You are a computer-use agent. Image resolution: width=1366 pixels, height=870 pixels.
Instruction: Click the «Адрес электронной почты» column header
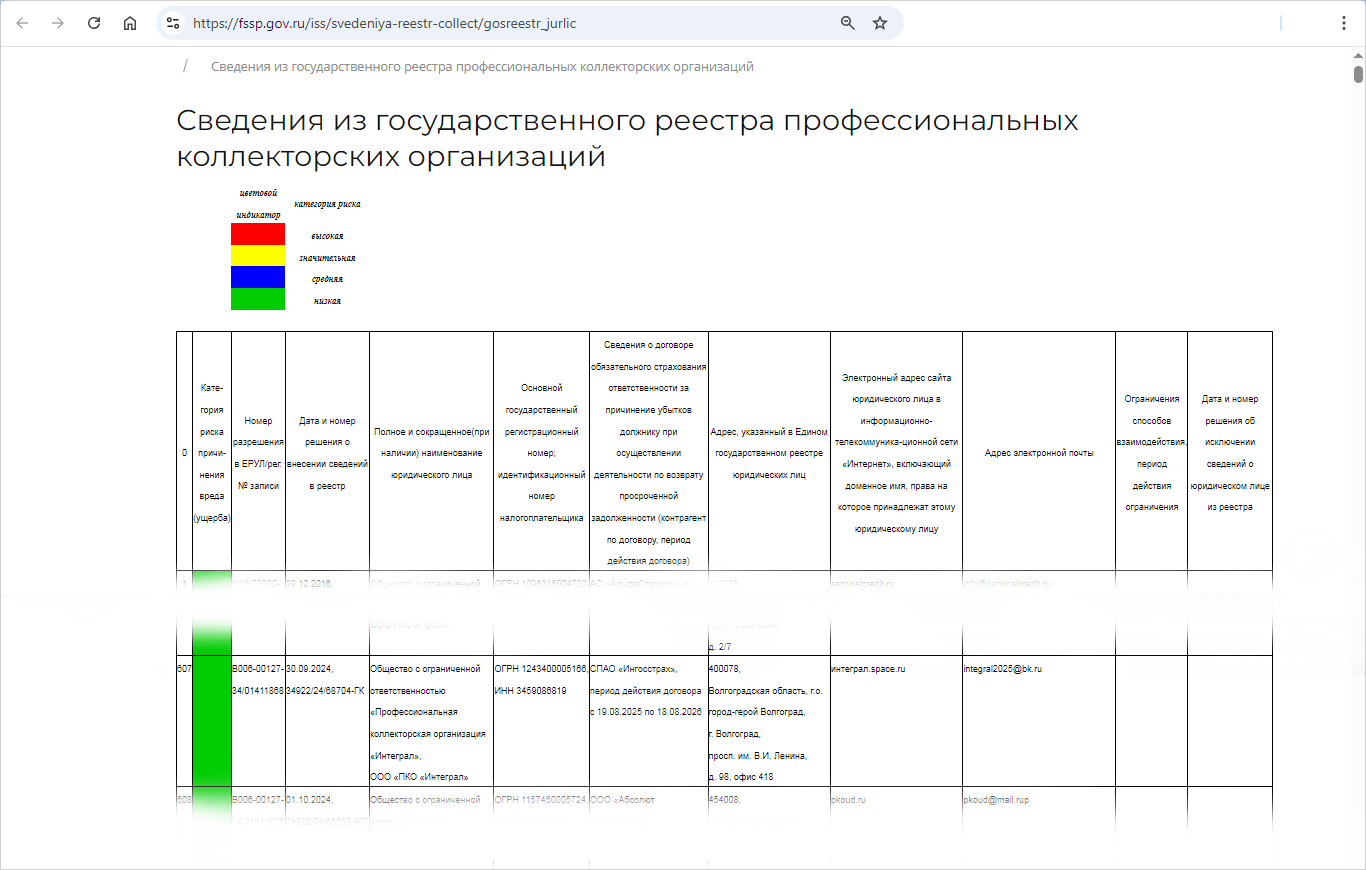coord(1038,453)
